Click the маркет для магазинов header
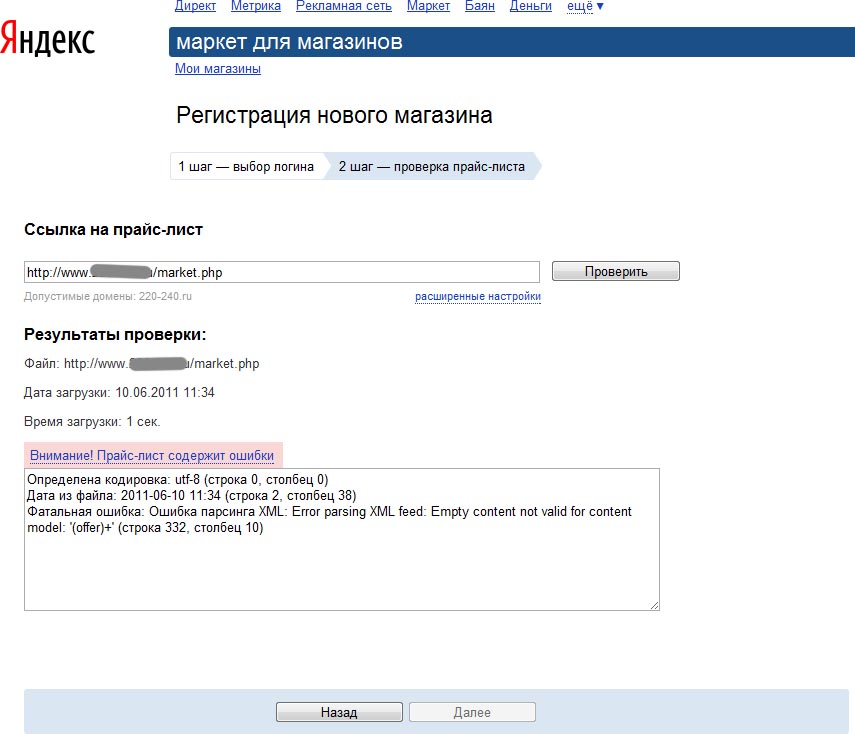The image size is (855, 734). pyautogui.click(x=290, y=42)
